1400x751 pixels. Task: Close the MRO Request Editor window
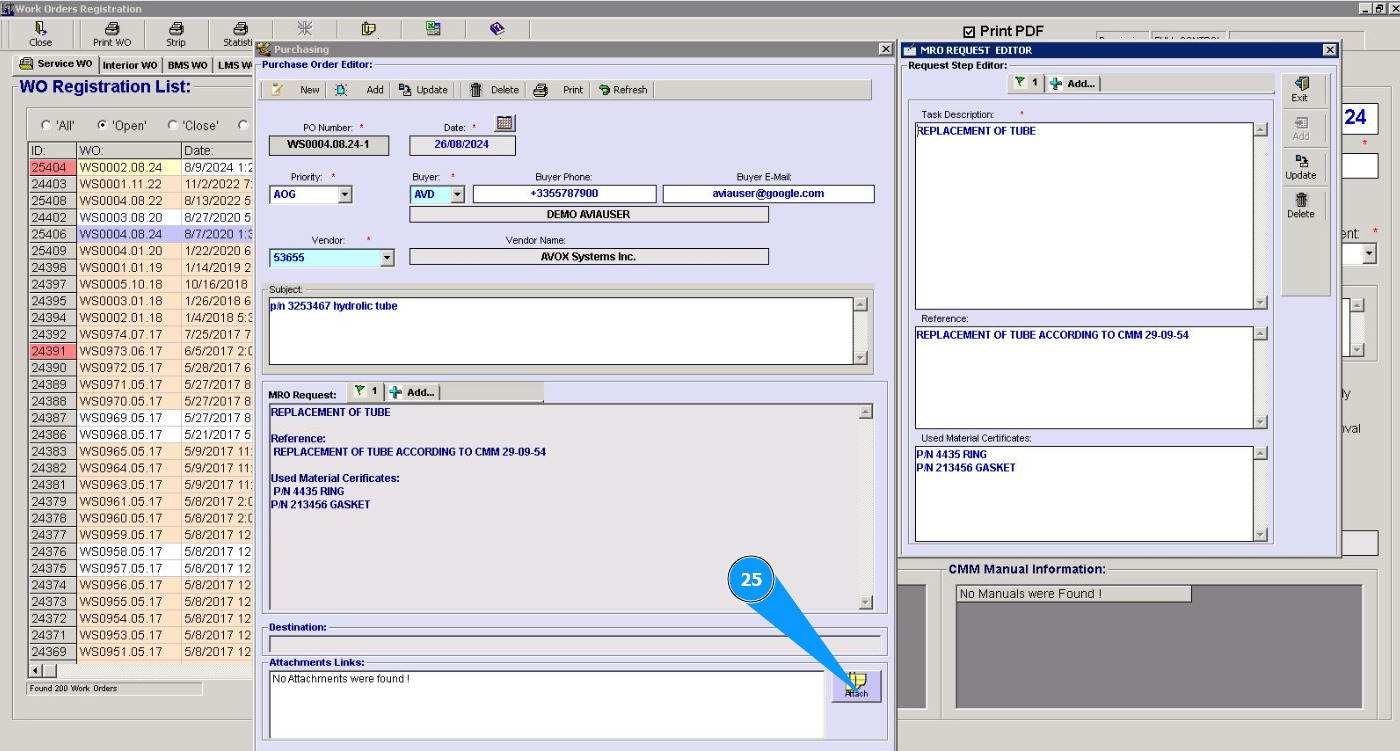click(x=1329, y=50)
